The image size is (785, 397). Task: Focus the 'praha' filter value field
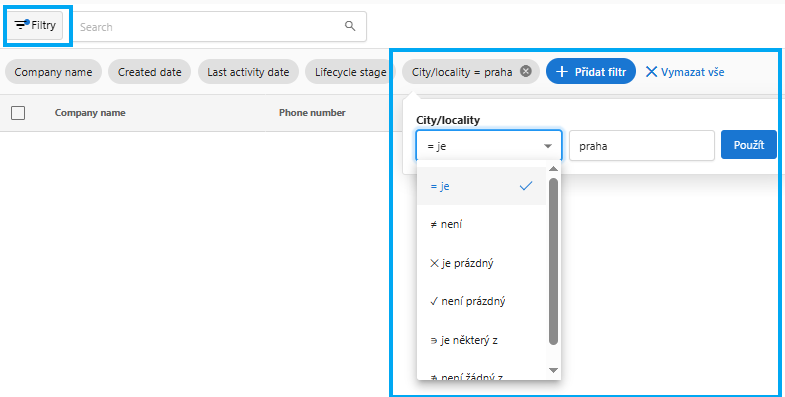[x=642, y=146]
